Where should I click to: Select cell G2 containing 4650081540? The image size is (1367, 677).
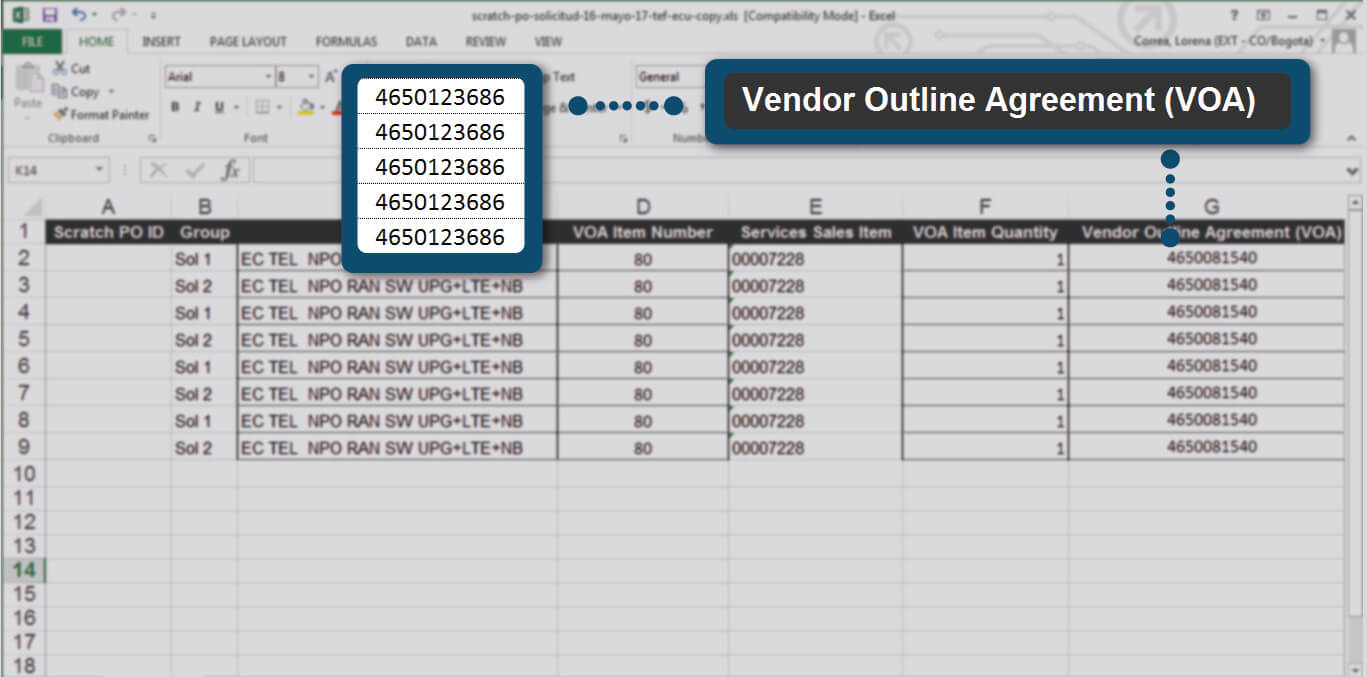coord(1210,258)
